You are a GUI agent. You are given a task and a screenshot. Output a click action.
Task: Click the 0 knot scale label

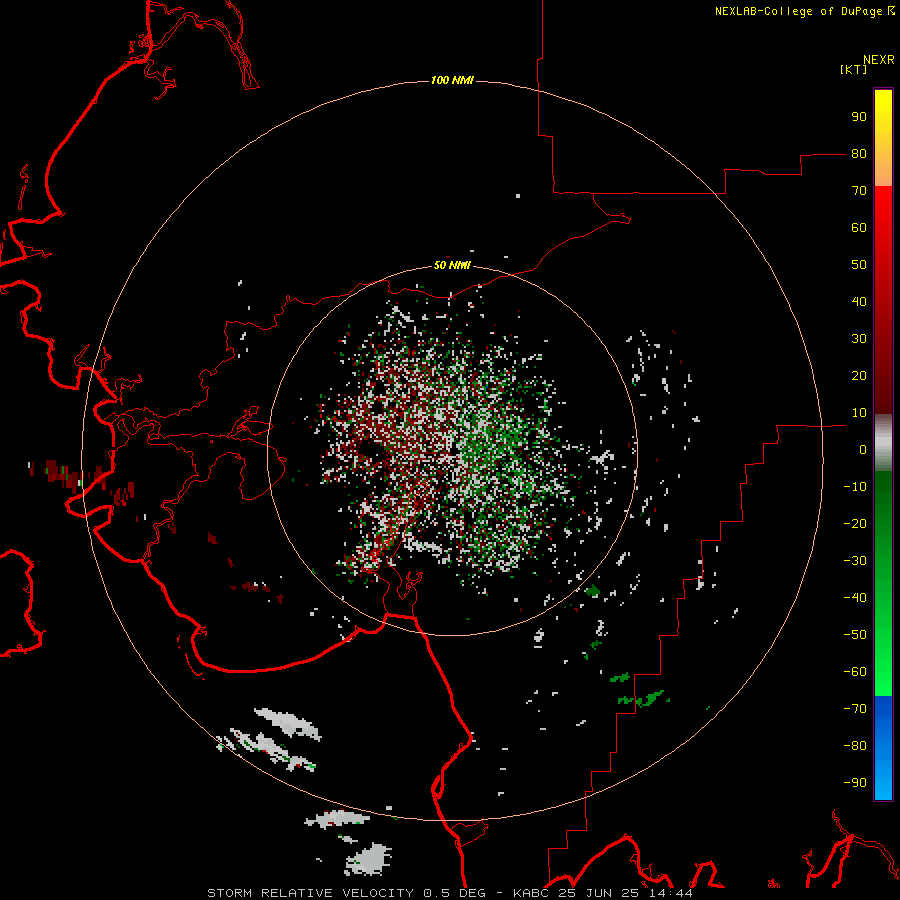click(863, 450)
